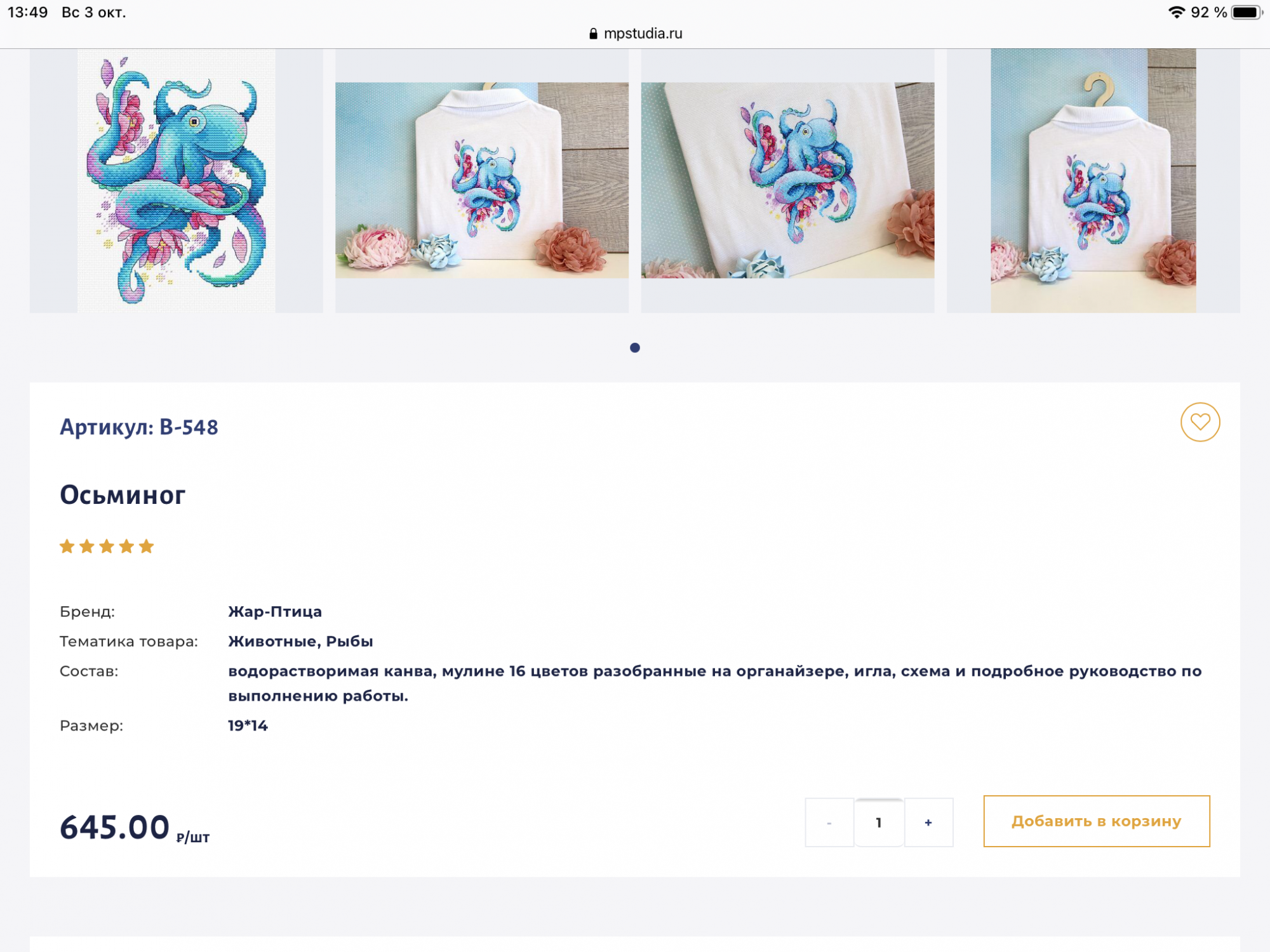Select the carousel pagination dot

[635, 347]
